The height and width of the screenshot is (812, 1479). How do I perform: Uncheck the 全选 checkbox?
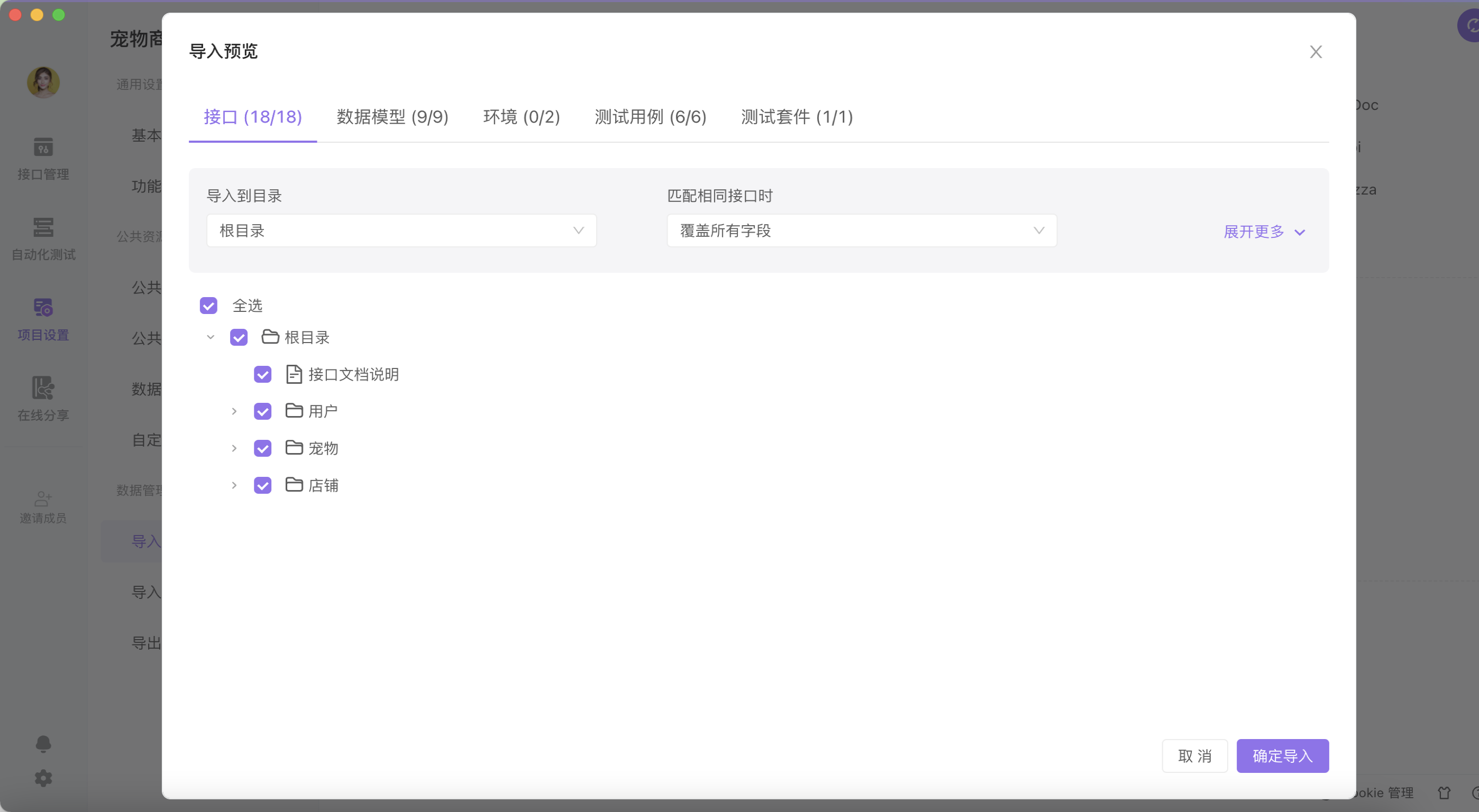click(x=208, y=305)
